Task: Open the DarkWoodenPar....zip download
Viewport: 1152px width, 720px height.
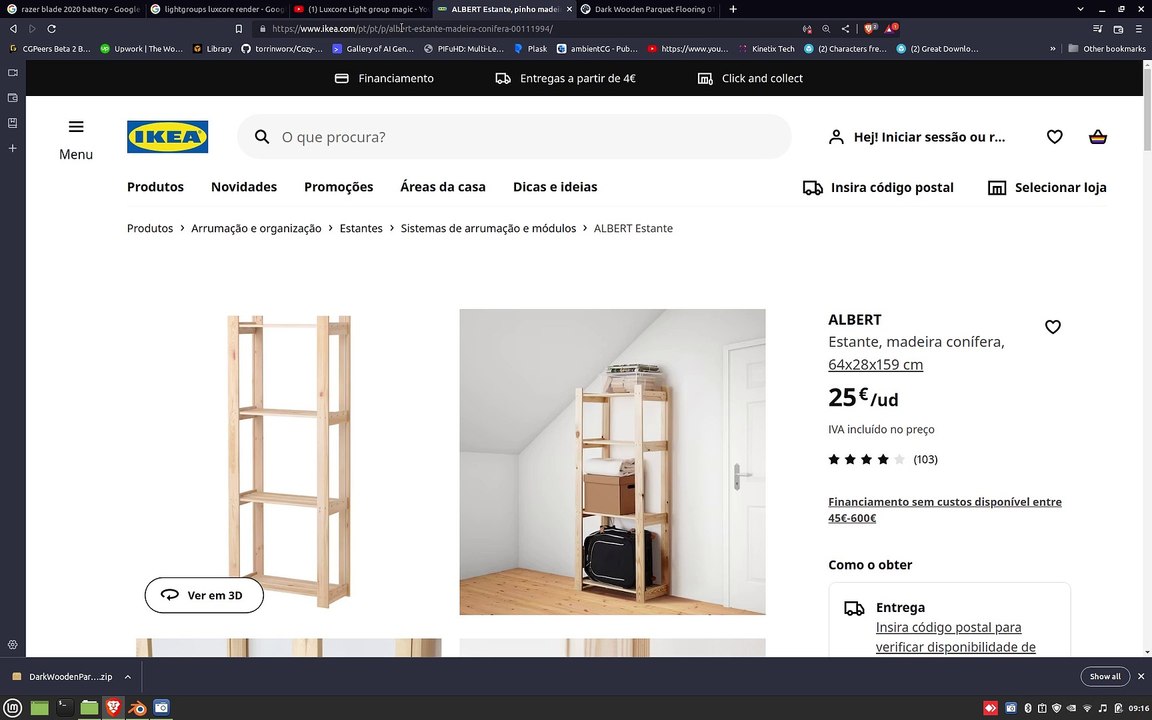Action: pos(62,677)
